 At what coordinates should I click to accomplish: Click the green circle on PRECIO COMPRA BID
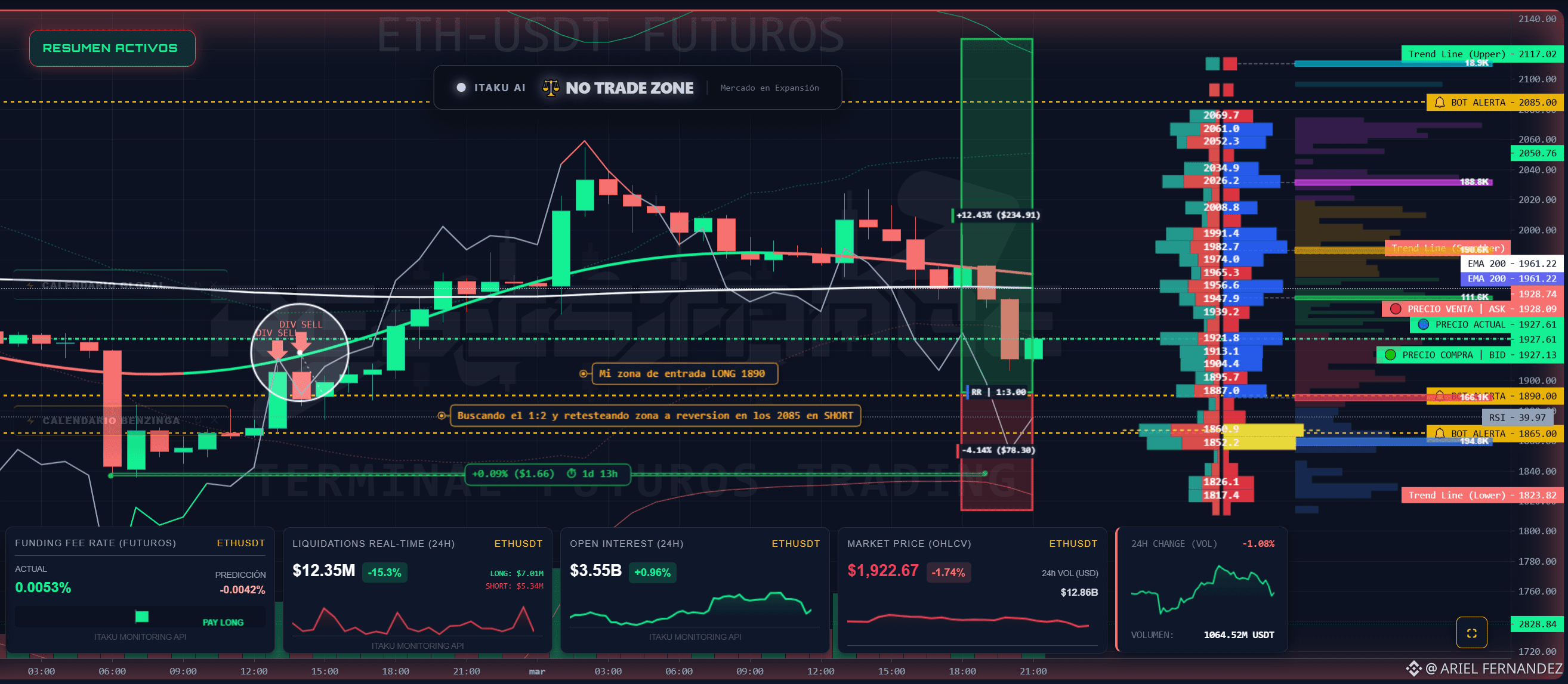tap(1390, 355)
